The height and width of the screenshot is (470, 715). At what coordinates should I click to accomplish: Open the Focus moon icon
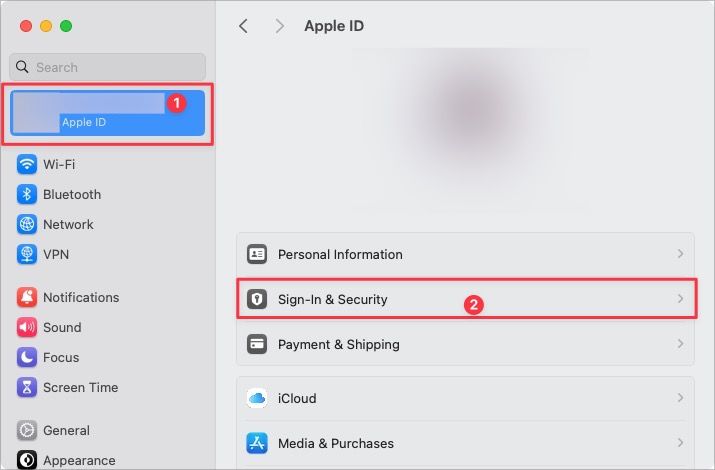point(27,358)
